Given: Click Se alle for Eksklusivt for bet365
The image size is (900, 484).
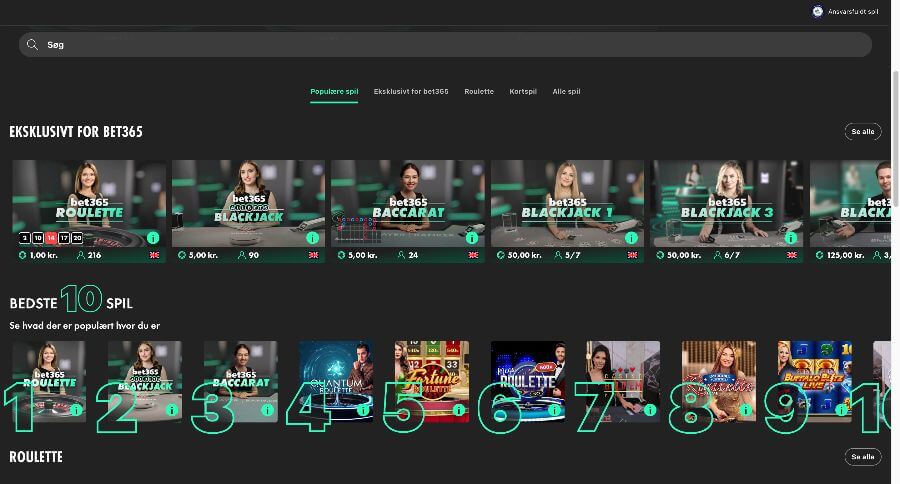Looking at the screenshot, I should click(x=863, y=131).
